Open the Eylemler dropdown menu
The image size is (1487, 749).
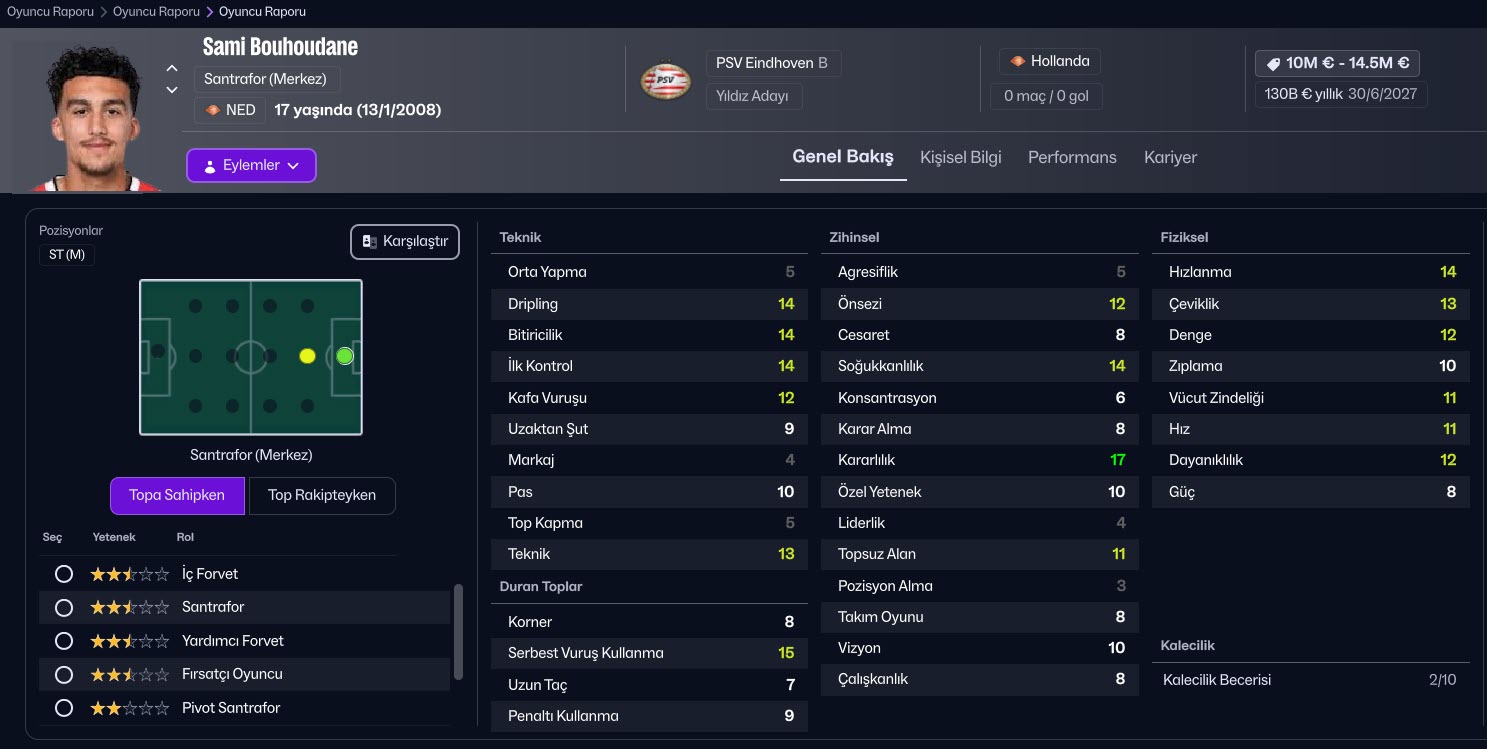click(x=251, y=166)
